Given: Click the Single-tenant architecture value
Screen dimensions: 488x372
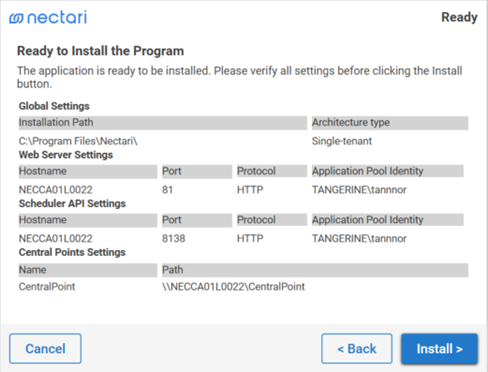Looking at the screenshot, I should click(x=342, y=141).
